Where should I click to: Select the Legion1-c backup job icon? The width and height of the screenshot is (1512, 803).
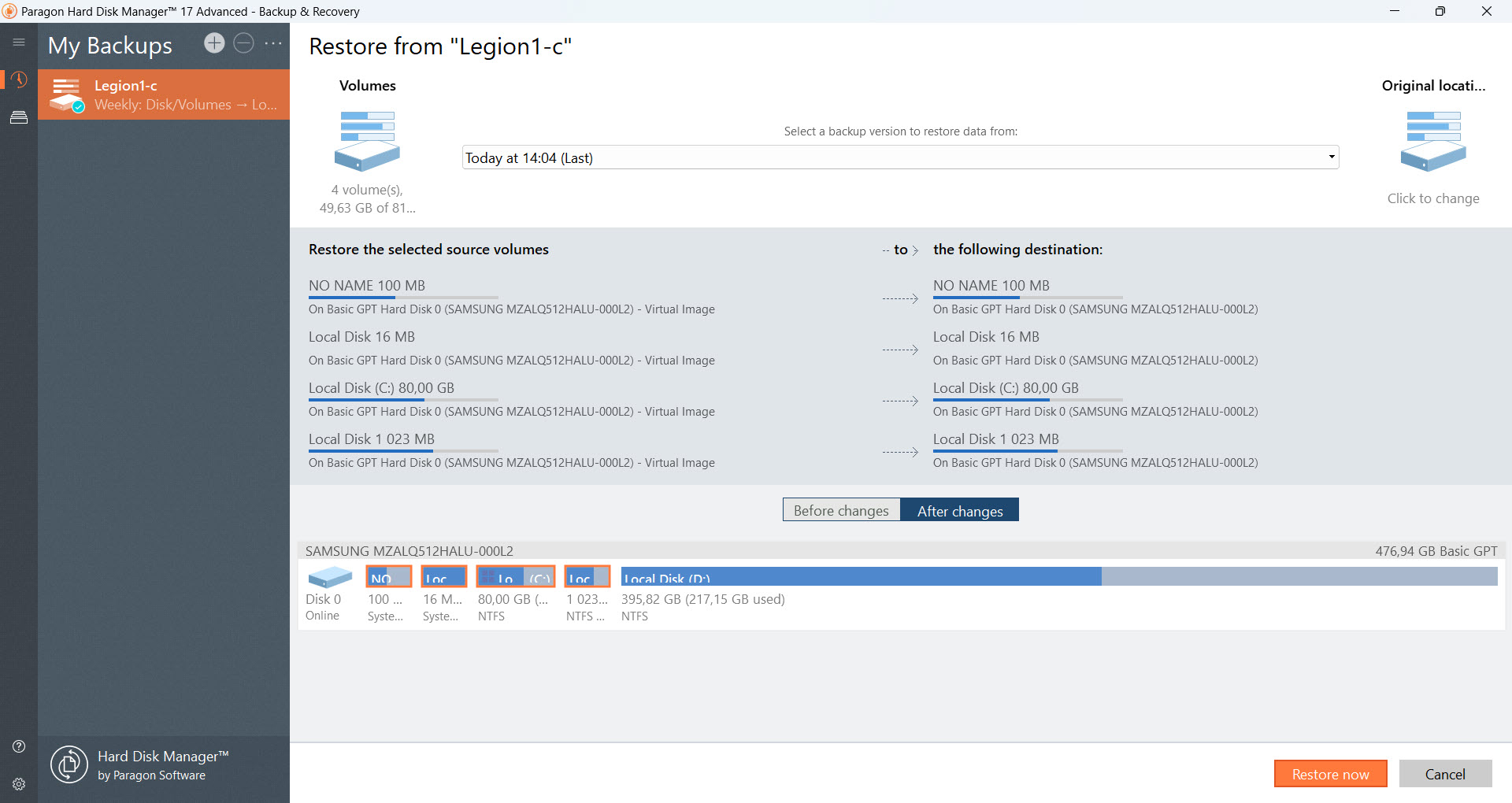click(67, 95)
